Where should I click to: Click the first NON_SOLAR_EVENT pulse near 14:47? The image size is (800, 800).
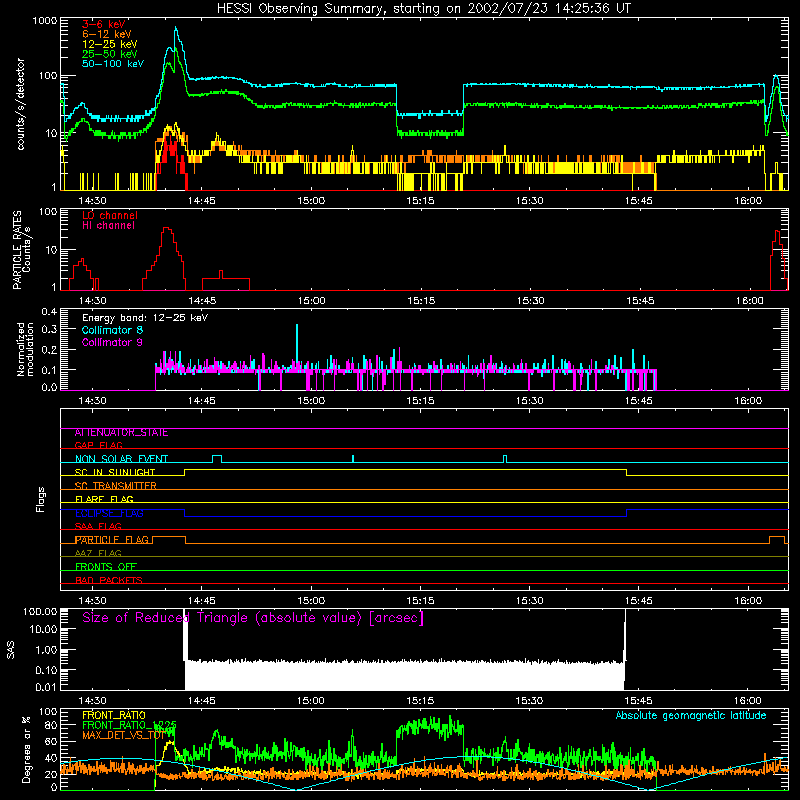[217, 459]
